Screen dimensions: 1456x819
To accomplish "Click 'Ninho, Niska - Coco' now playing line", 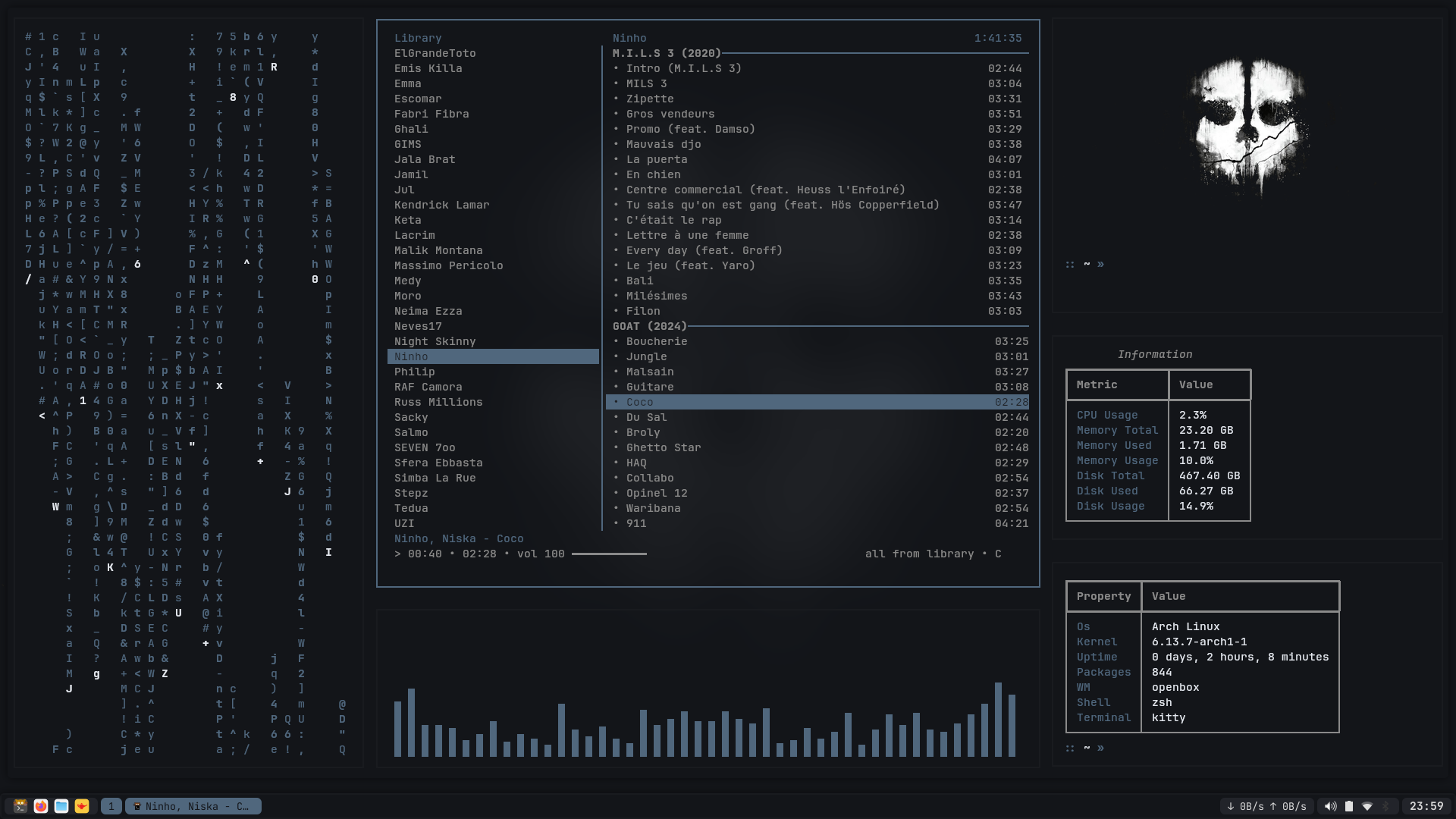I will [459, 538].
